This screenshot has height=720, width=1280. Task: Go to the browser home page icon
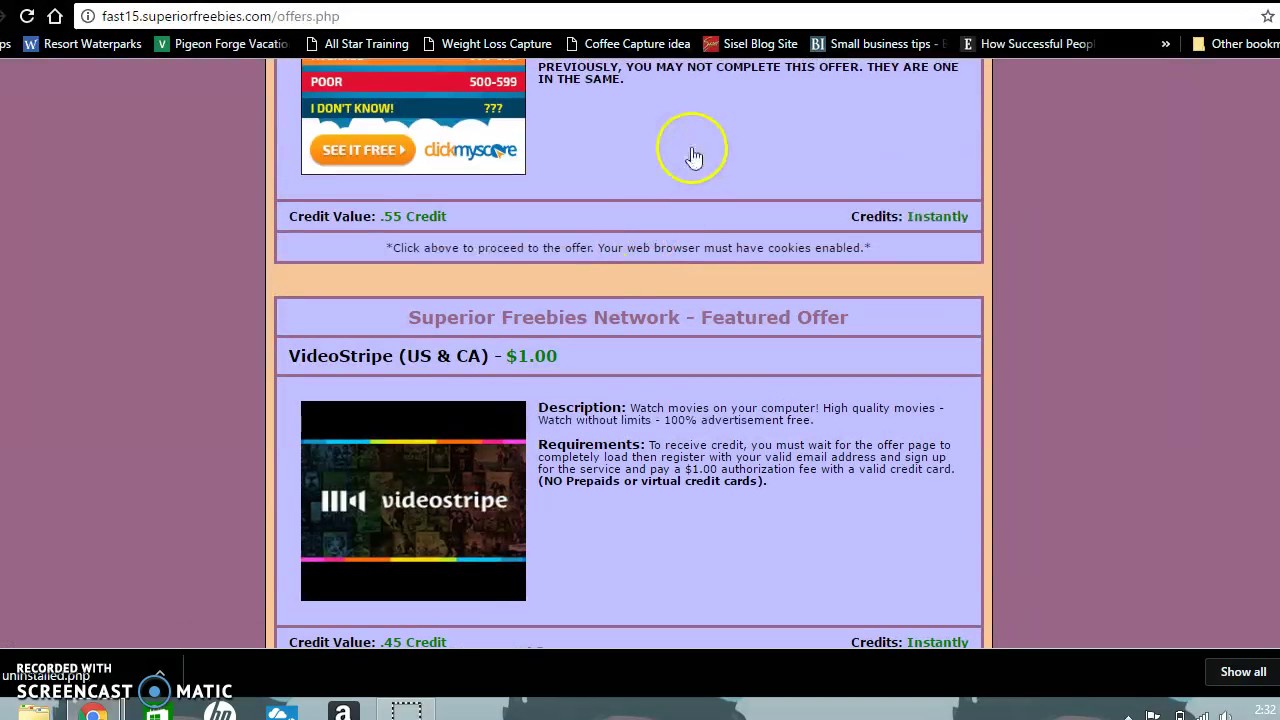tap(55, 16)
